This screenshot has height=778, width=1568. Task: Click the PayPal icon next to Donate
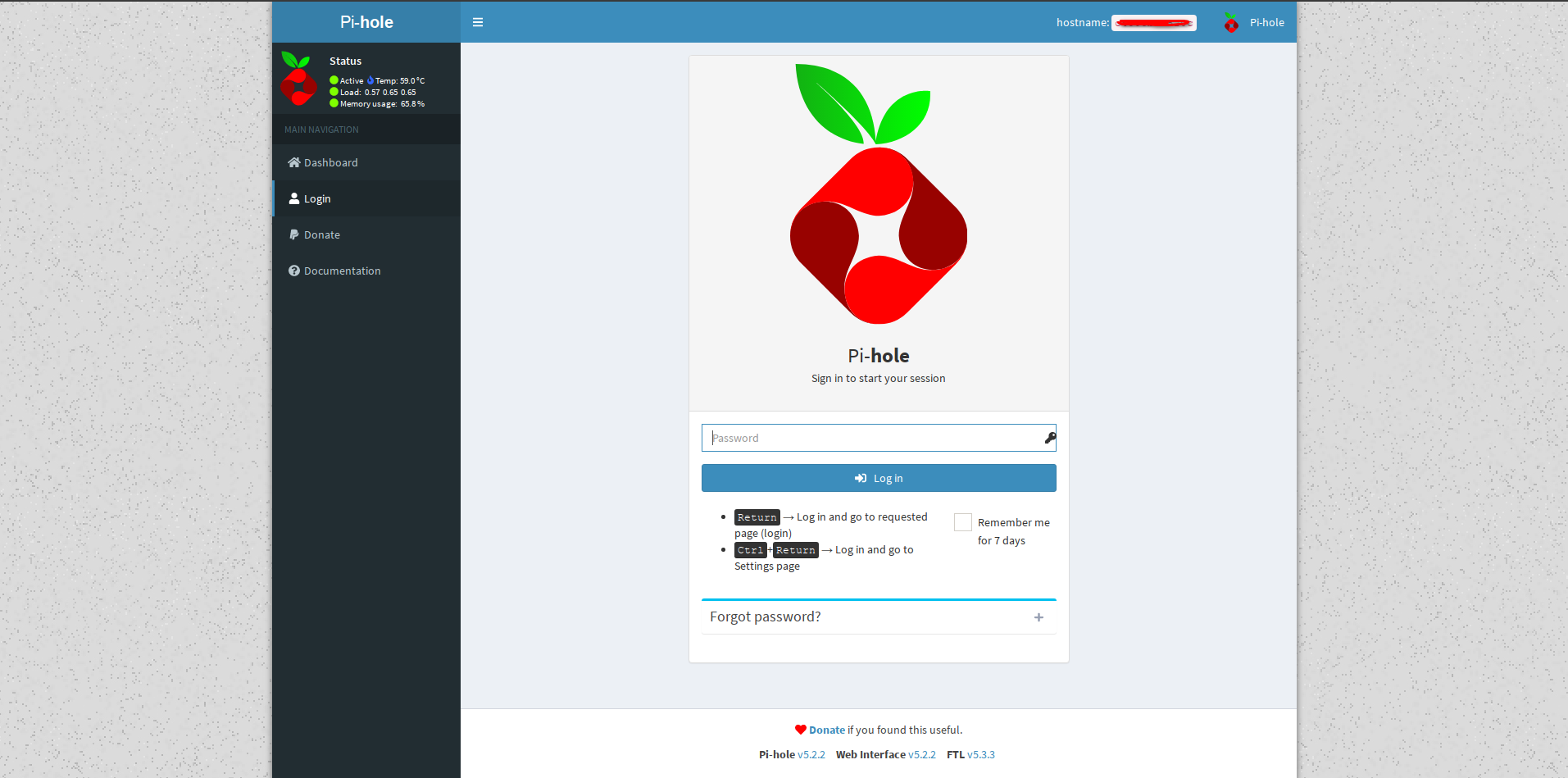click(x=293, y=234)
